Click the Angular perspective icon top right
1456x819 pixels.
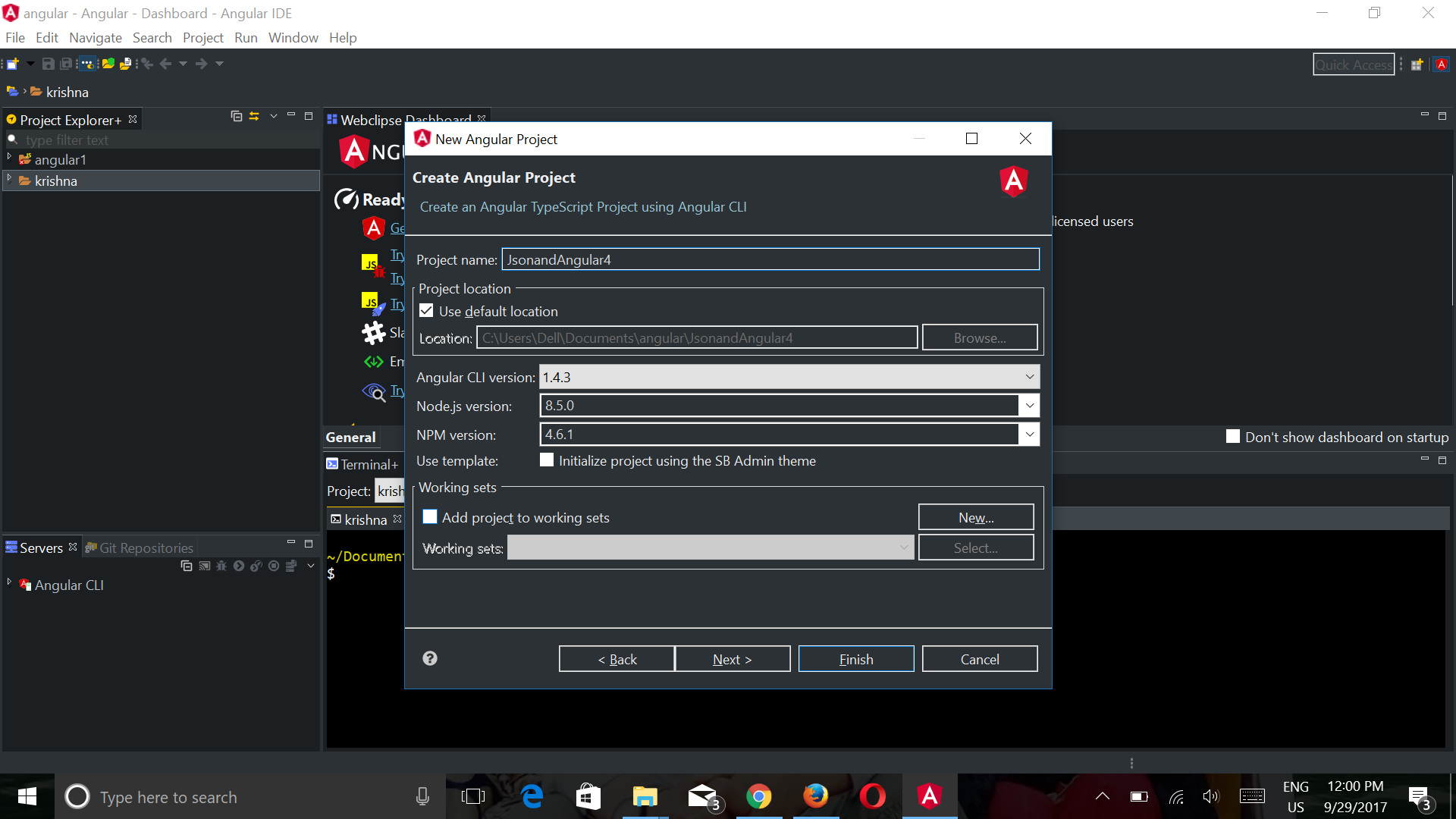click(1442, 64)
